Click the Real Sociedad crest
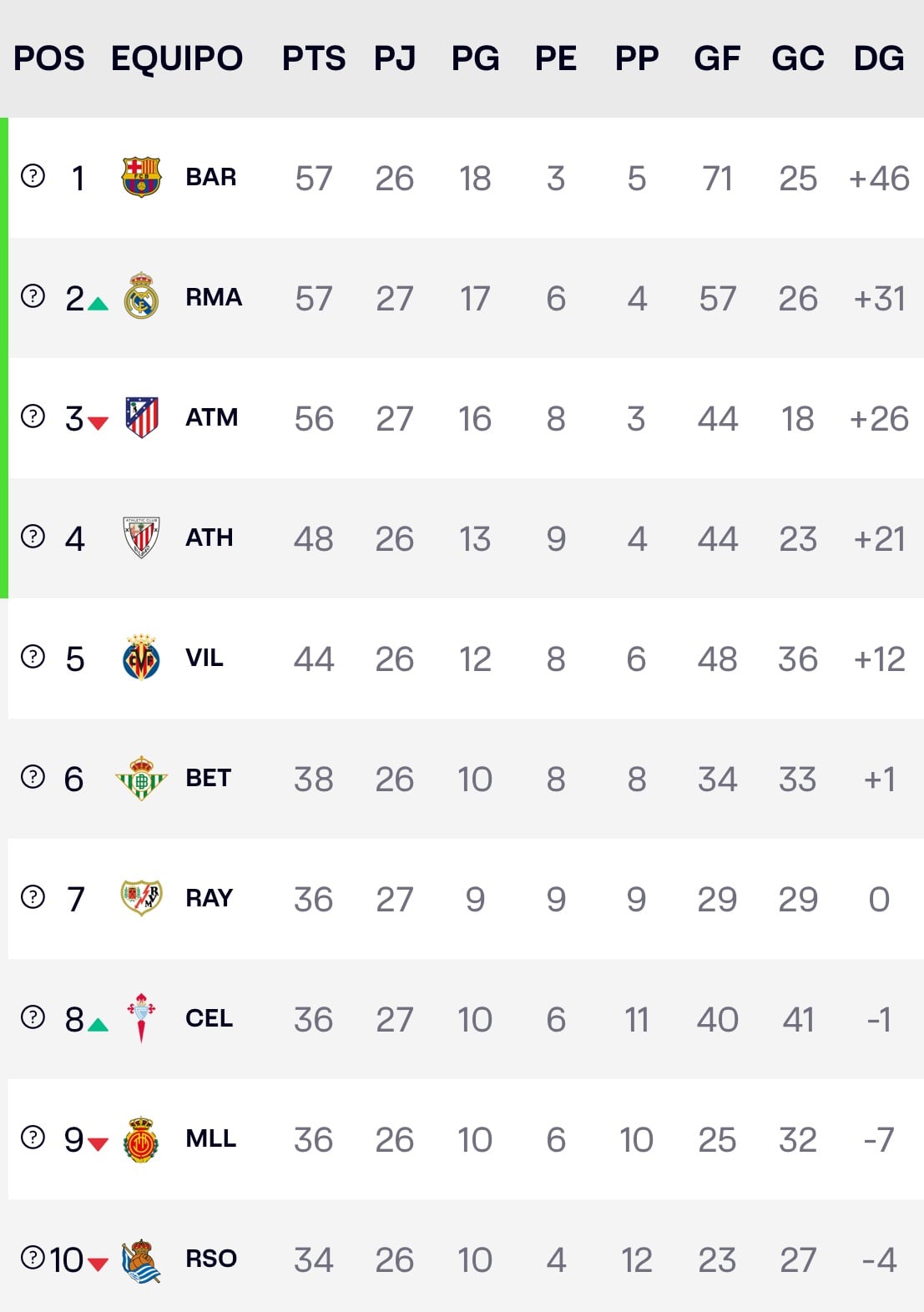924x1312 pixels. click(x=141, y=1260)
